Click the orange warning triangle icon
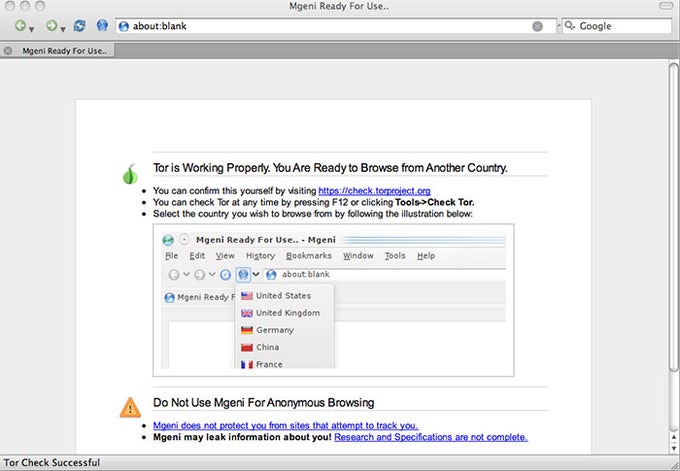This screenshot has height=471, width=680. point(130,407)
